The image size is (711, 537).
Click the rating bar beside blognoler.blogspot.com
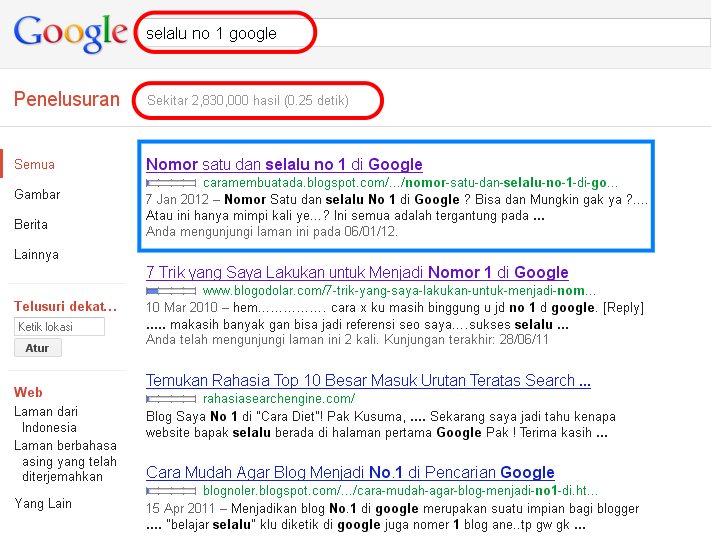click(x=171, y=491)
